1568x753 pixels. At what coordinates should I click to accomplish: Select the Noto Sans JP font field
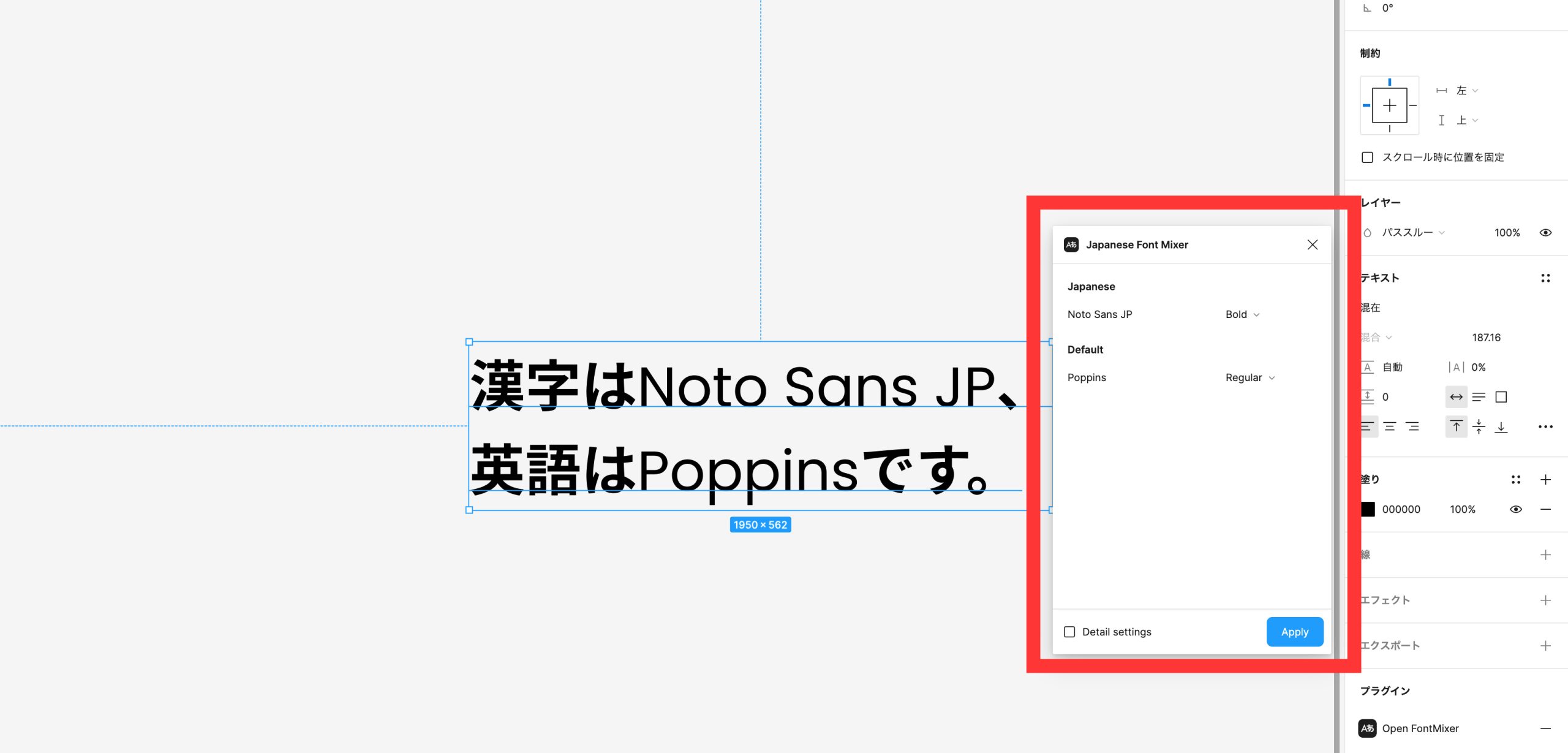(1100, 314)
